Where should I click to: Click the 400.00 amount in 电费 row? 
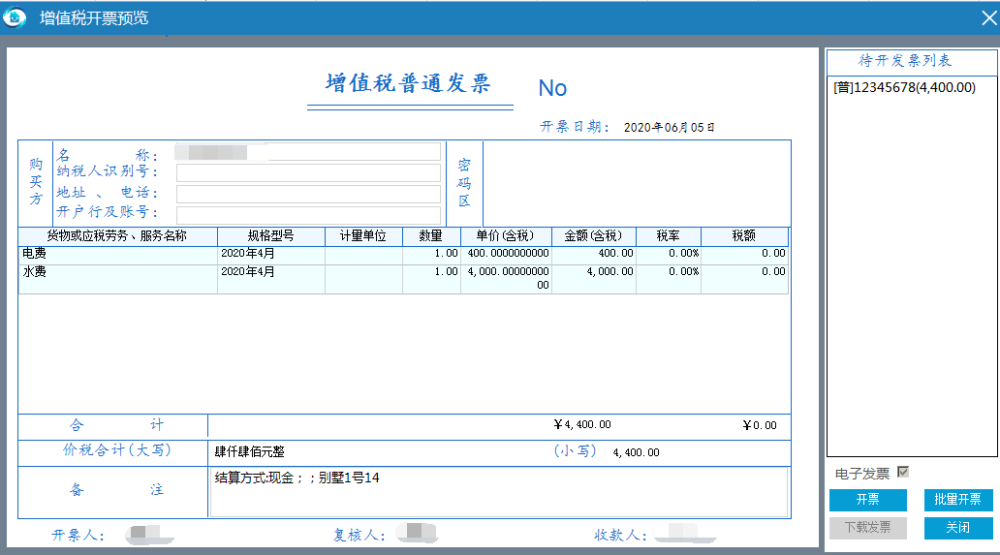(x=616, y=253)
